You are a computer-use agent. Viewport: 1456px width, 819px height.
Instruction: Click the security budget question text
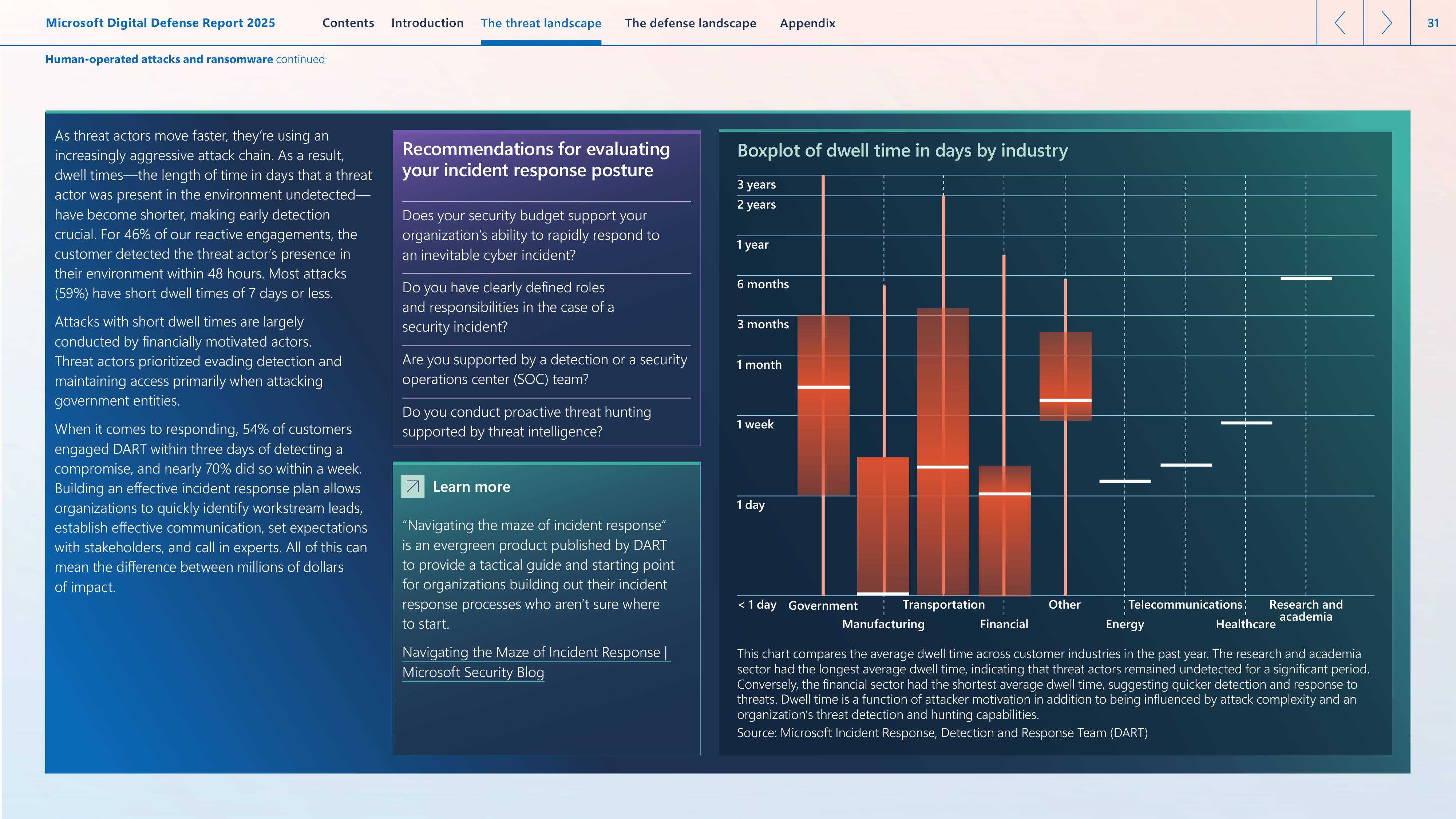tap(531, 235)
